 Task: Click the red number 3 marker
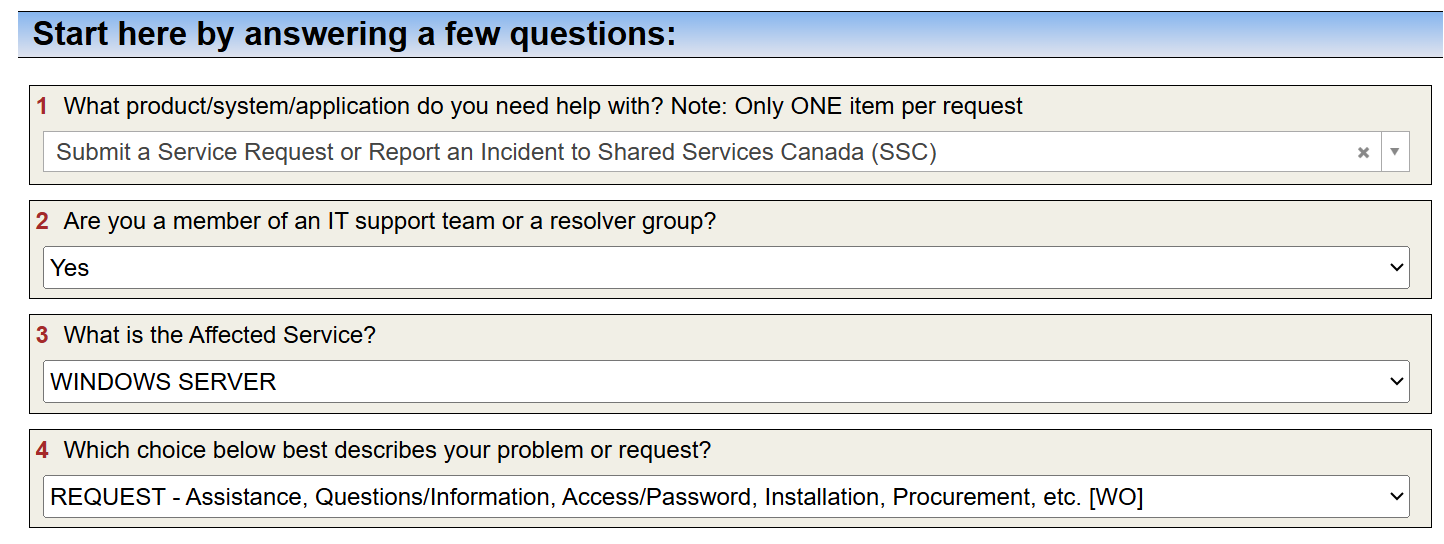tap(42, 335)
